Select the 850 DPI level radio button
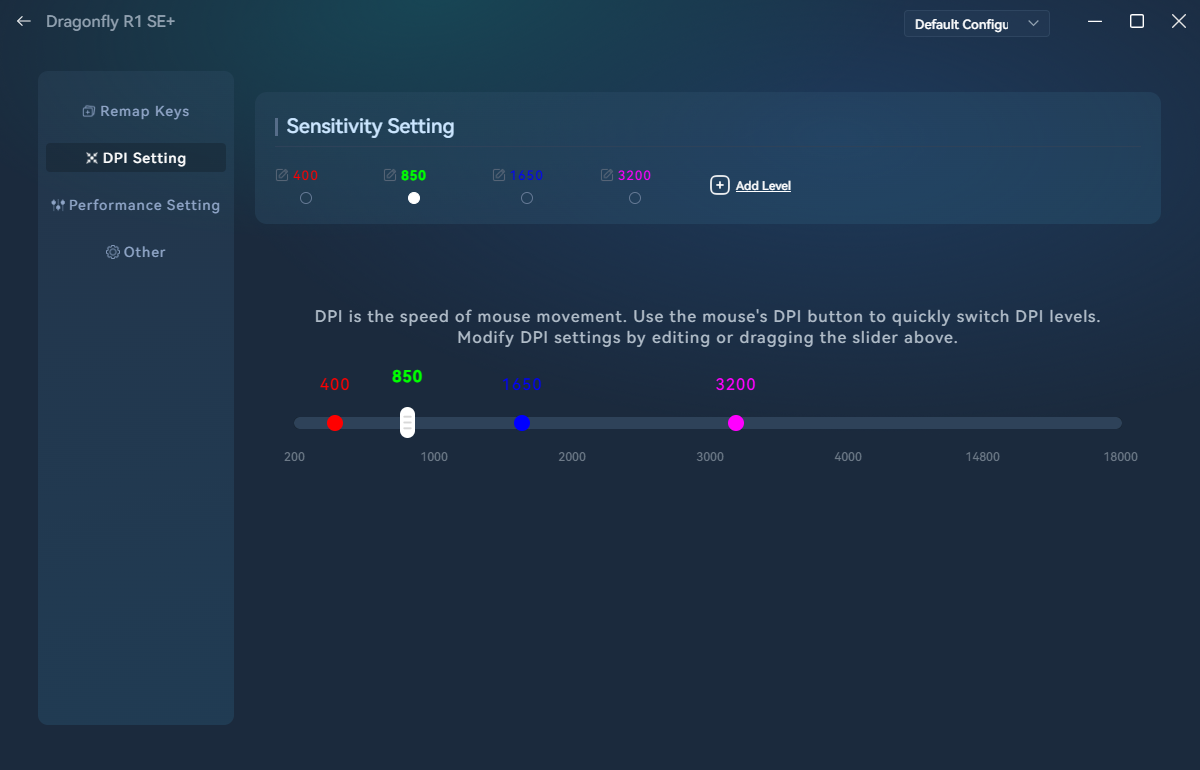The width and height of the screenshot is (1200, 770). [x=414, y=198]
